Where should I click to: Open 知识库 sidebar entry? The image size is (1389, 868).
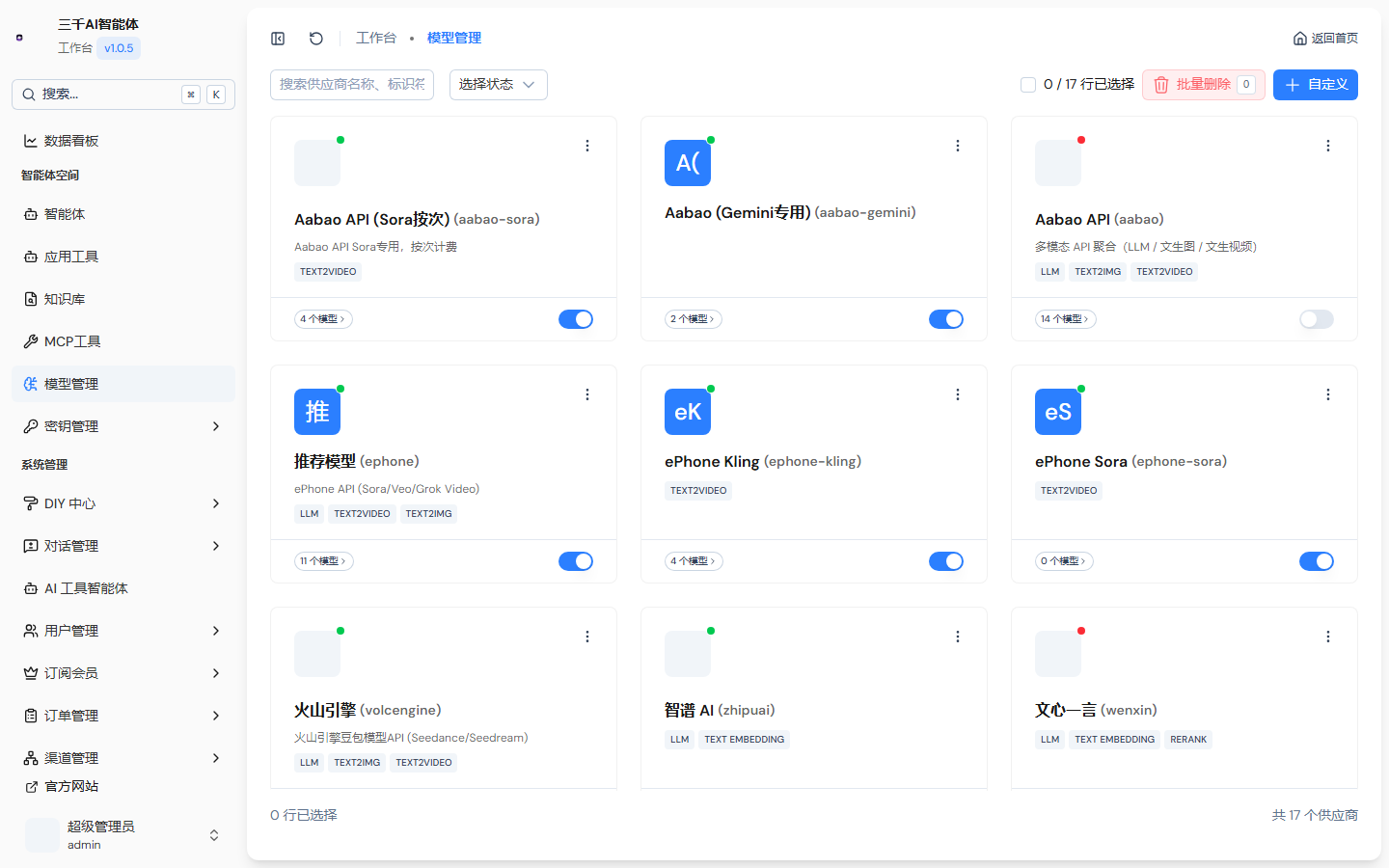coord(123,299)
